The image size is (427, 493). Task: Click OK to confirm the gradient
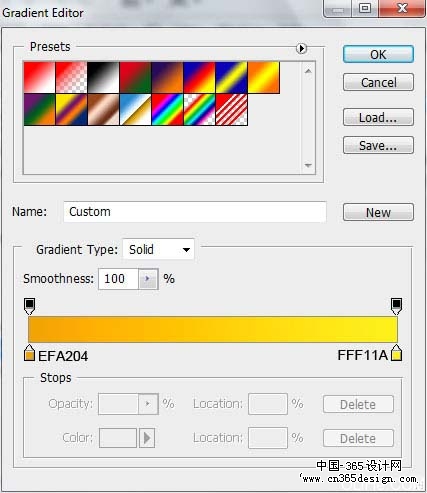coord(378,54)
